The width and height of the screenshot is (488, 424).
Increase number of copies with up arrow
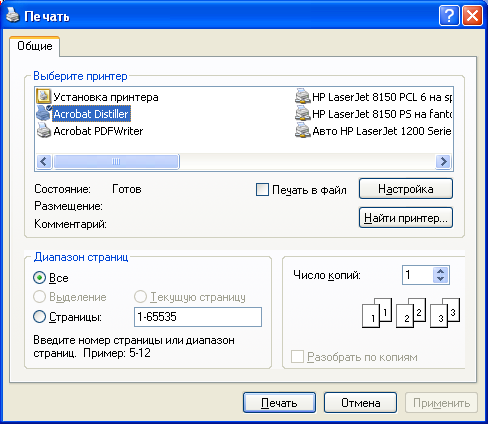(440, 271)
